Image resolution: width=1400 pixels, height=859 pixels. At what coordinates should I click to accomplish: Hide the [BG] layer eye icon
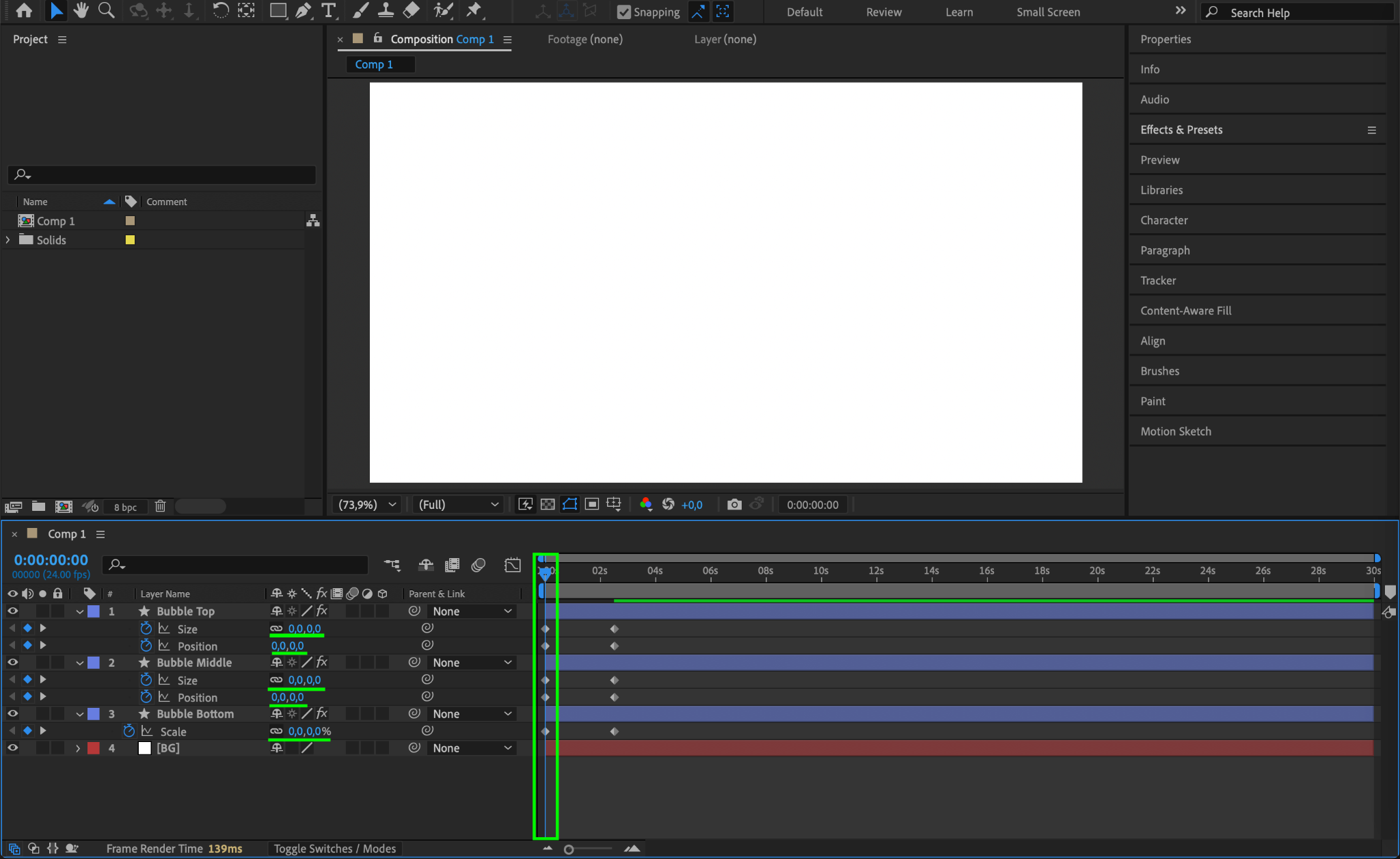tap(12, 748)
